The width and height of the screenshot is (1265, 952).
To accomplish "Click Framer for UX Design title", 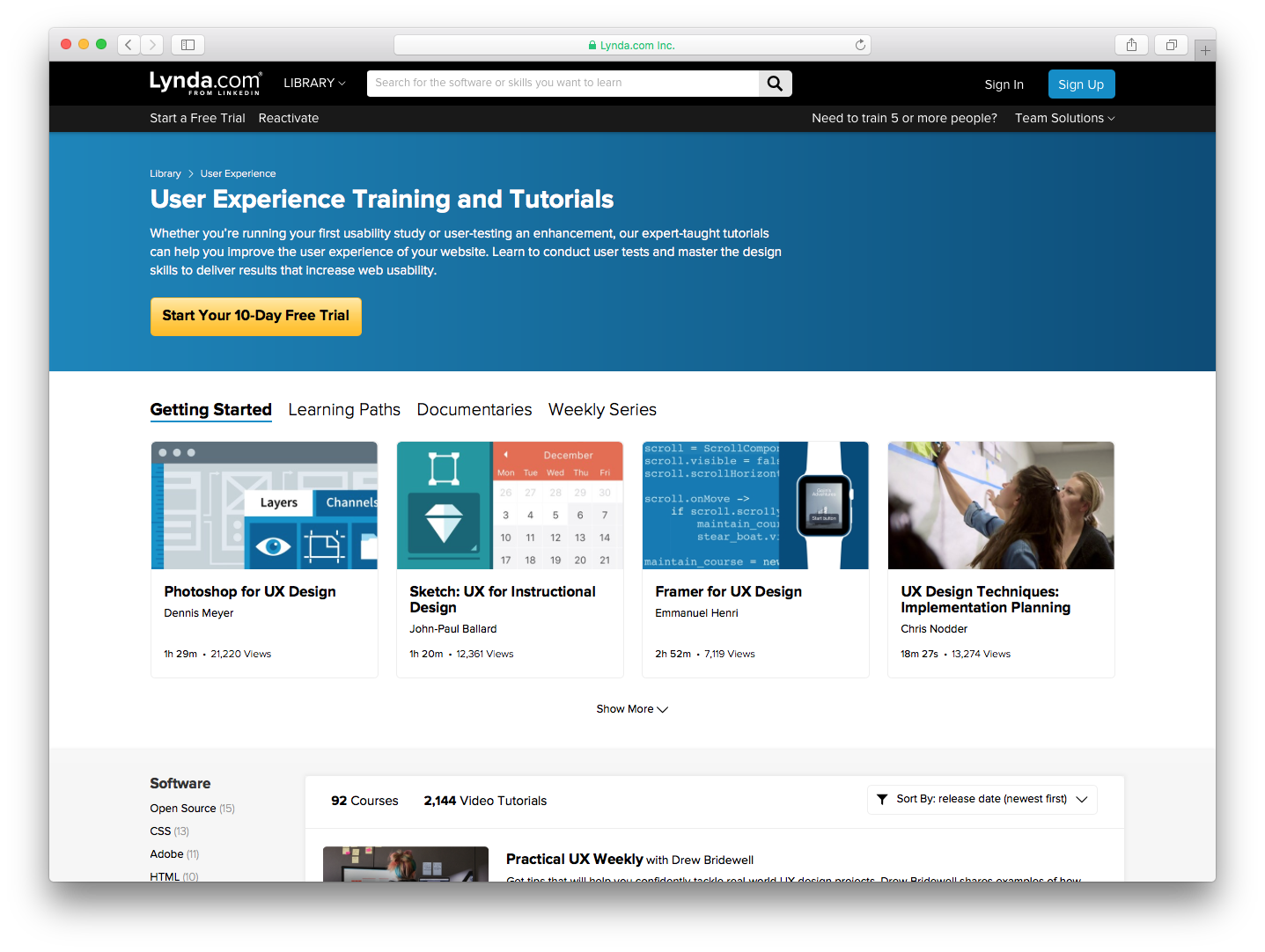I will tap(728, 592).
